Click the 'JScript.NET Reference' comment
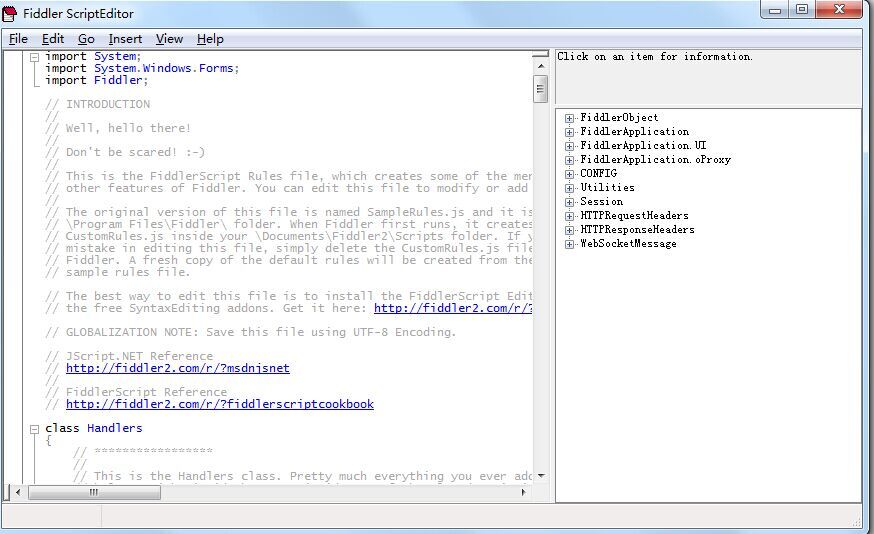The height and width of the screenshot is (534, 874). pyautogui.click(x=129, y=356)
